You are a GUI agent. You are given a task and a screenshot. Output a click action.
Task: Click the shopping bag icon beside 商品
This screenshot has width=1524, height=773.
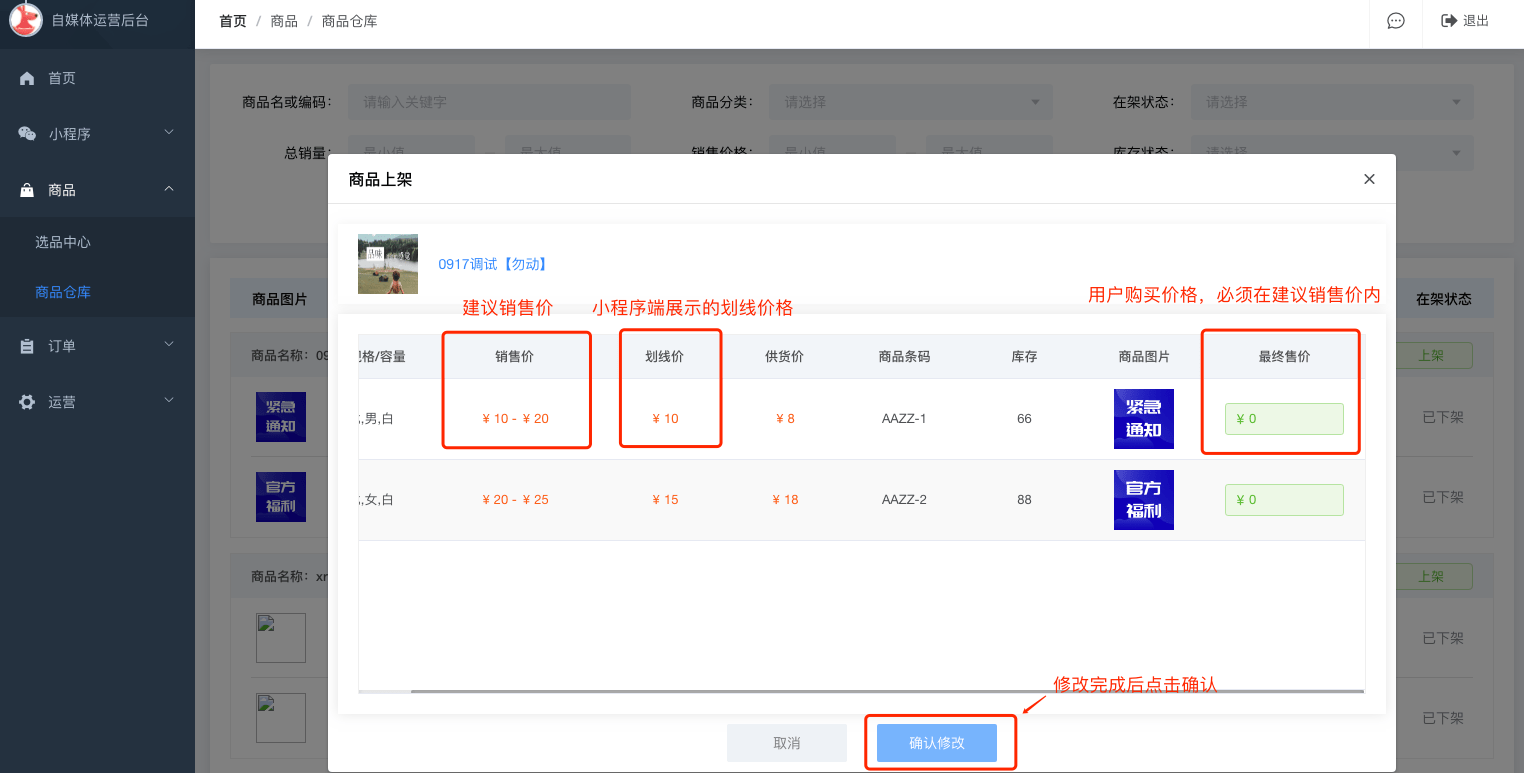tap(27, 190)
